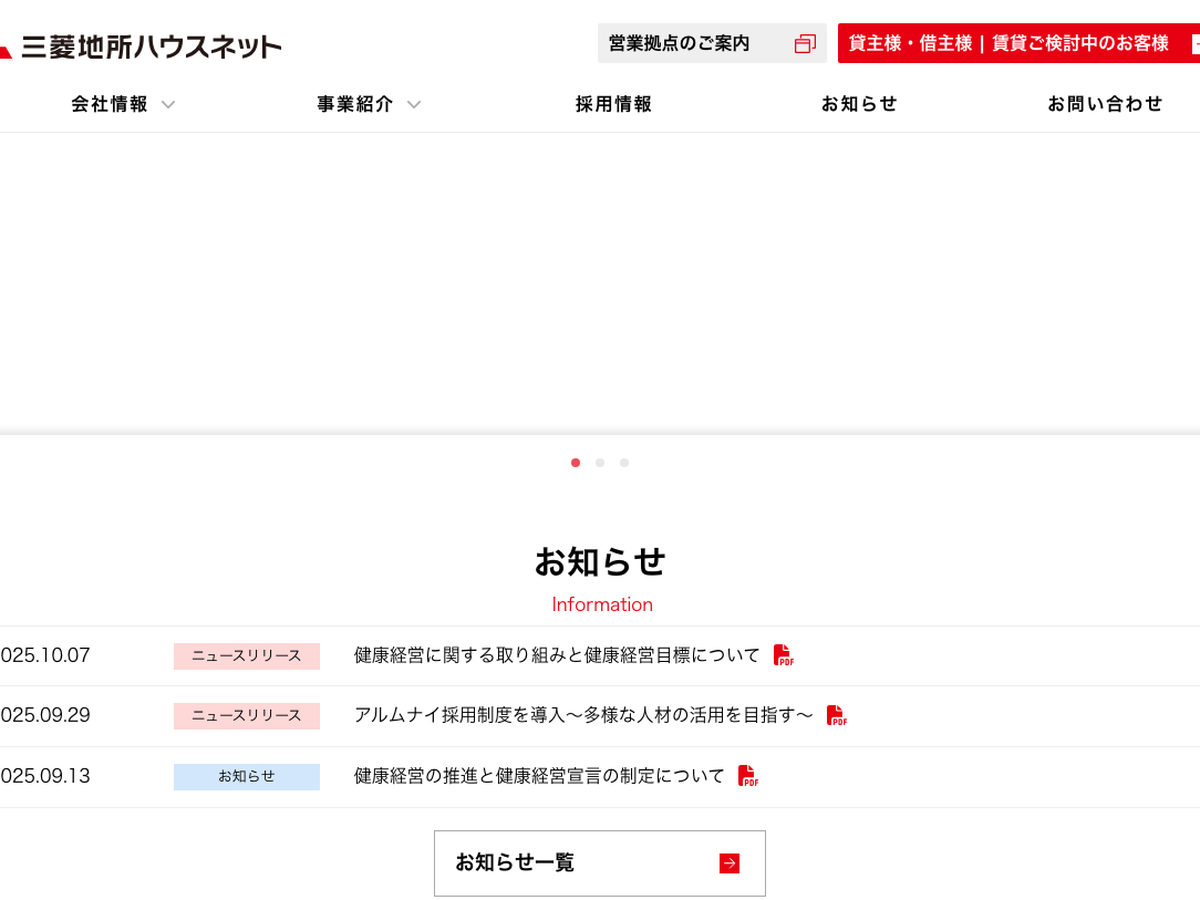Click the blue お知らせ category tag
The width and height of the screenshot is (1200, 900).
tap(246, 777)
